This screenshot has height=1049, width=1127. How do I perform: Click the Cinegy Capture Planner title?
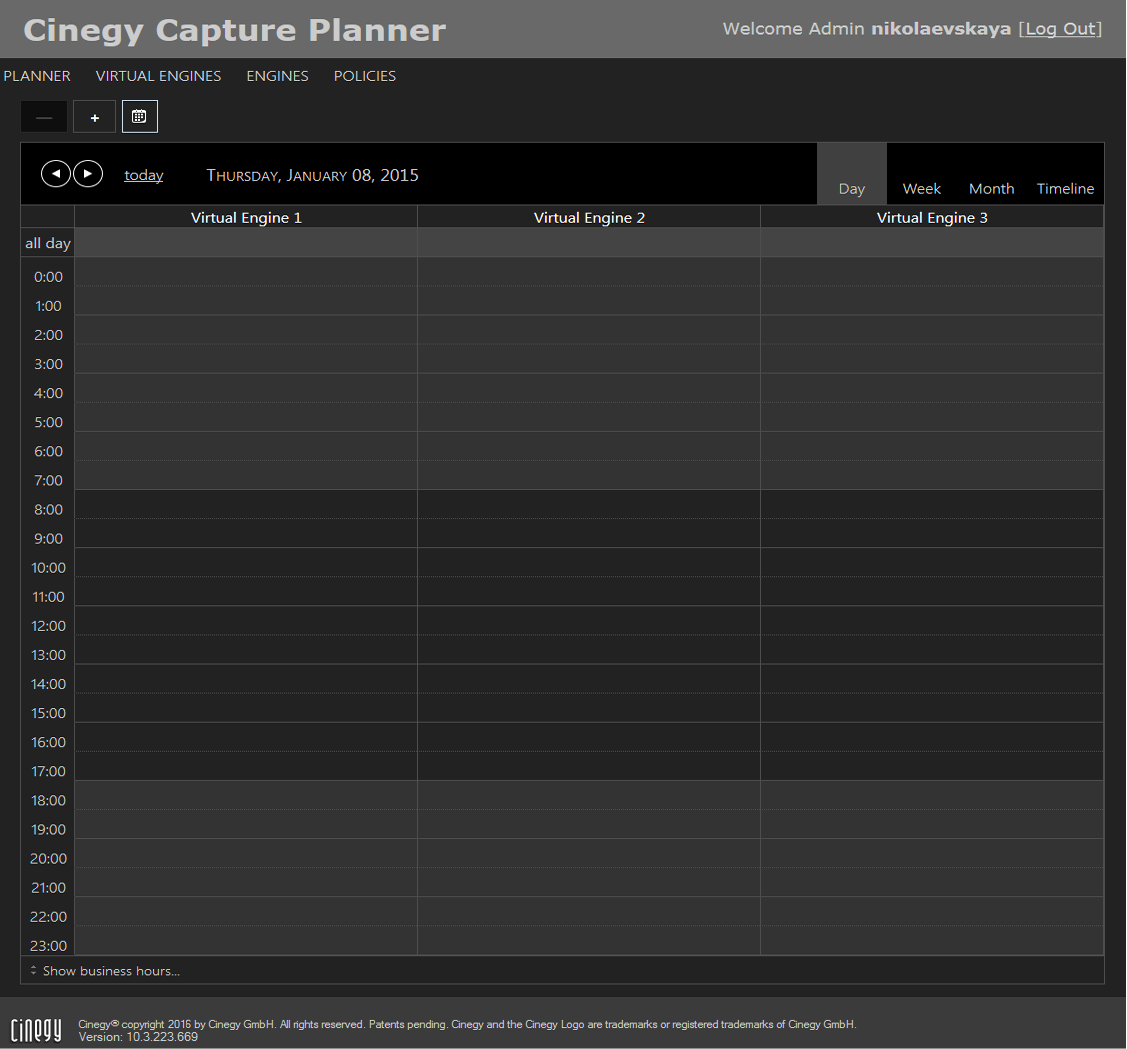click(x=234, y=30)
